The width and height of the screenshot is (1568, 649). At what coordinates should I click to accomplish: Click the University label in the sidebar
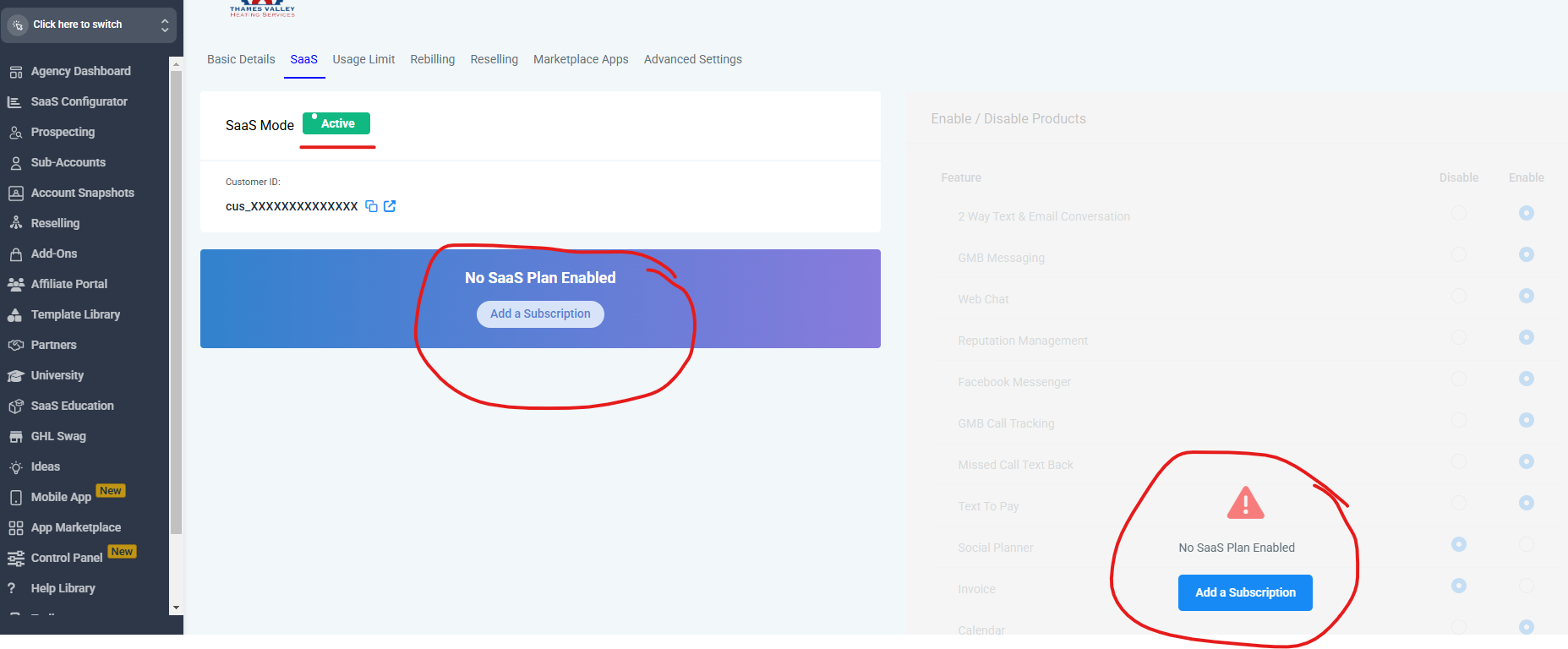(57, 375)
